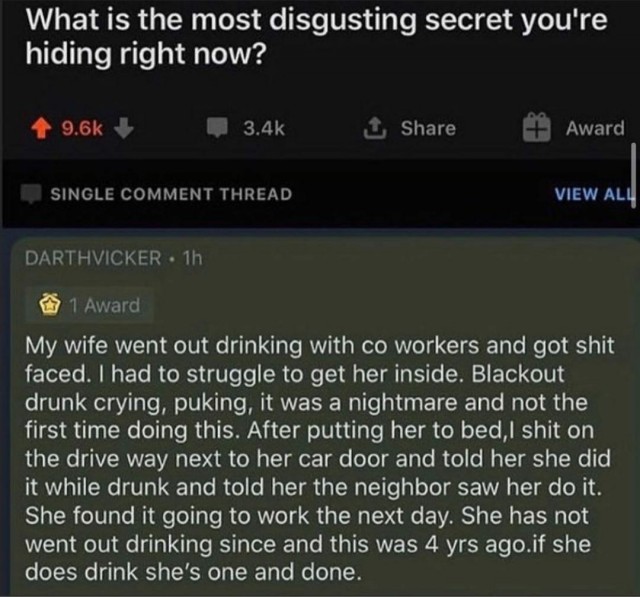Tap the Share upload icon
The height and width of the screenshot is (597, 640).
[376, 128]
